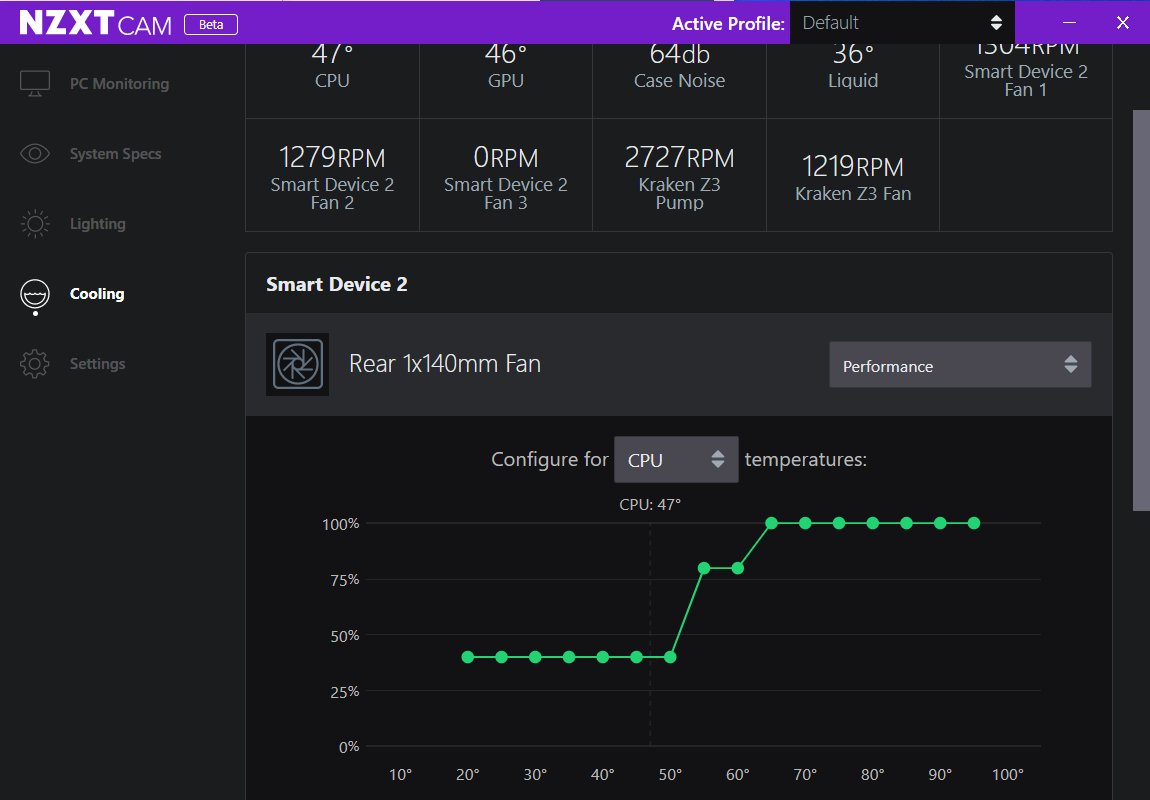Open the Settings section
Viewport: 1150px width, 800px height.
pyautogui.click(x=98, y=364)
